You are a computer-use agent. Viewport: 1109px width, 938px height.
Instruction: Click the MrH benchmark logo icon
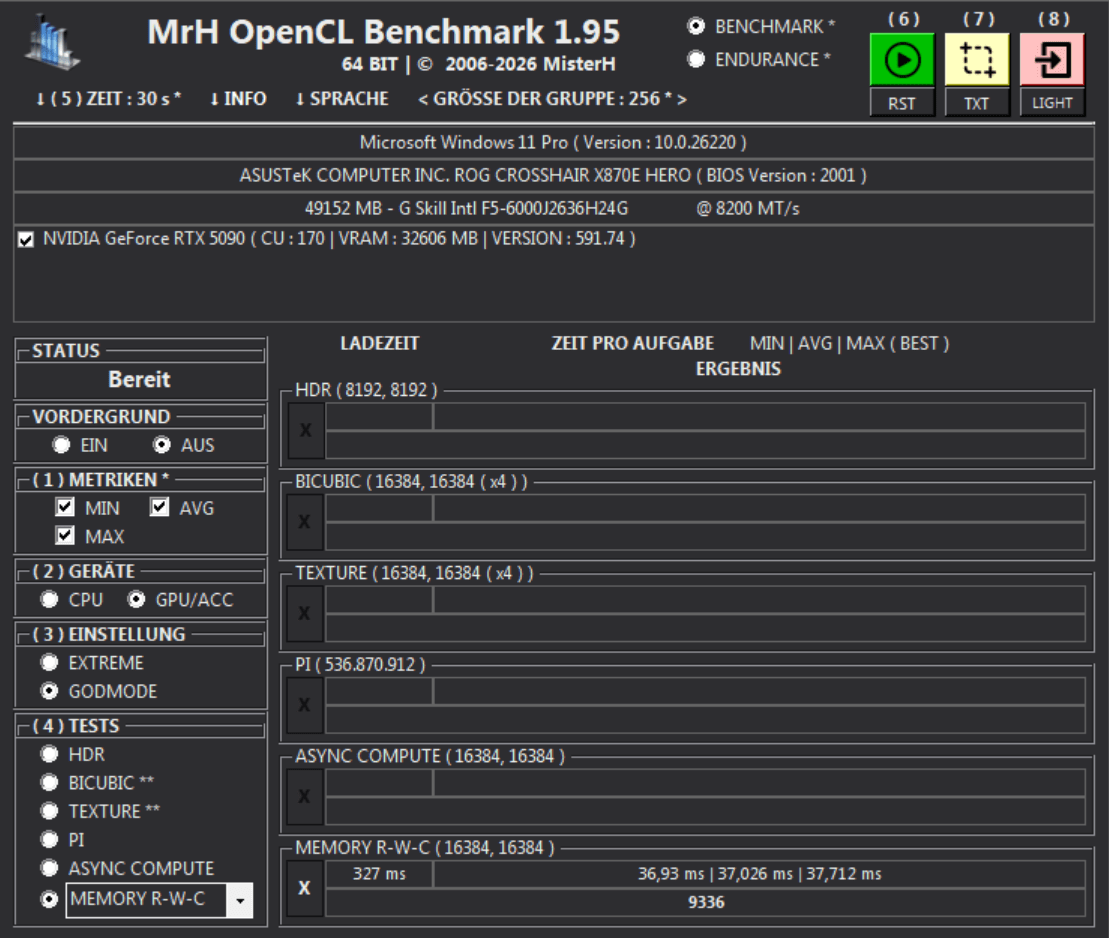point(53,44)
